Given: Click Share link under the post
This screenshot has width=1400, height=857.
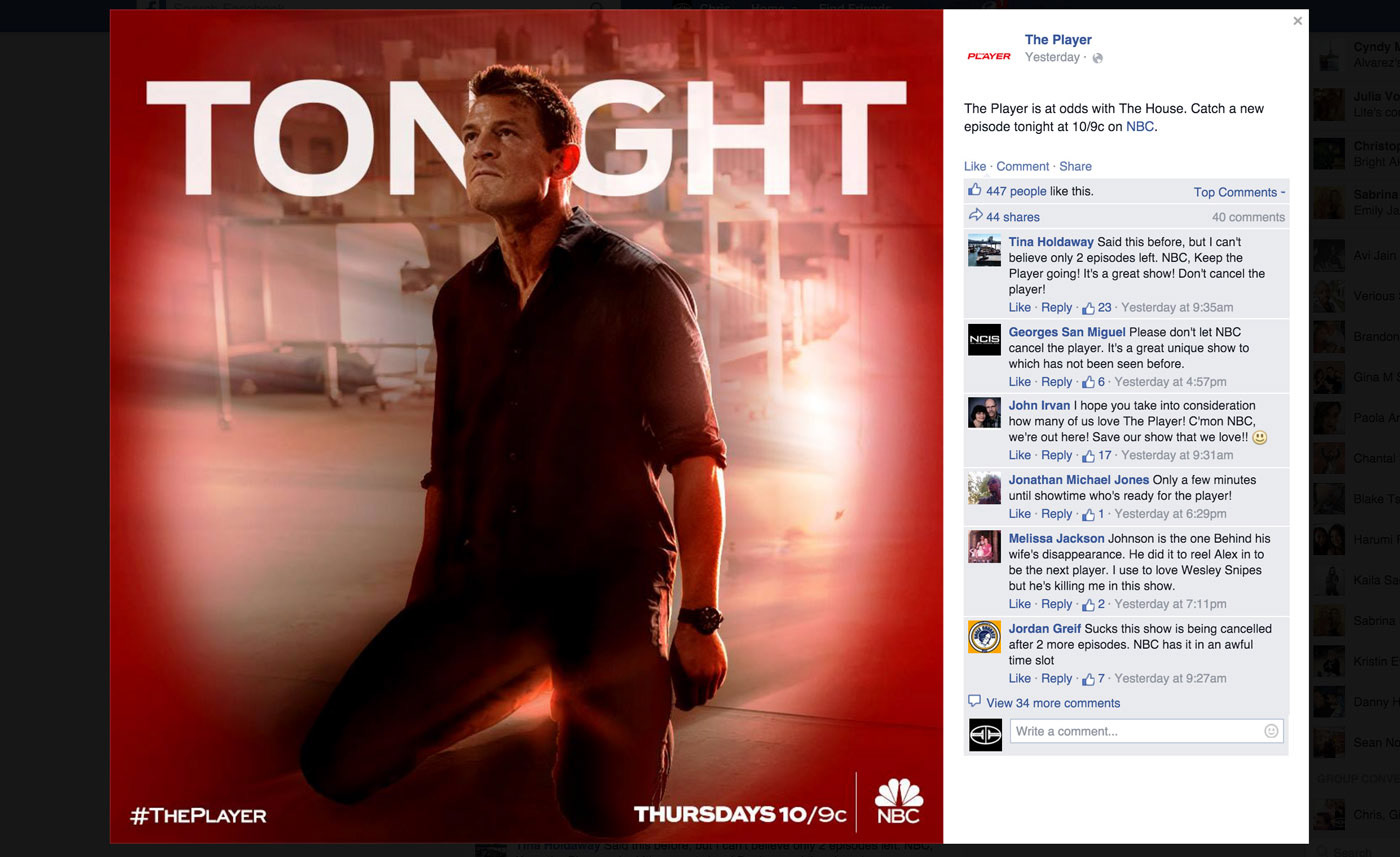Looking at the screenshot, I should (1076, 166).
